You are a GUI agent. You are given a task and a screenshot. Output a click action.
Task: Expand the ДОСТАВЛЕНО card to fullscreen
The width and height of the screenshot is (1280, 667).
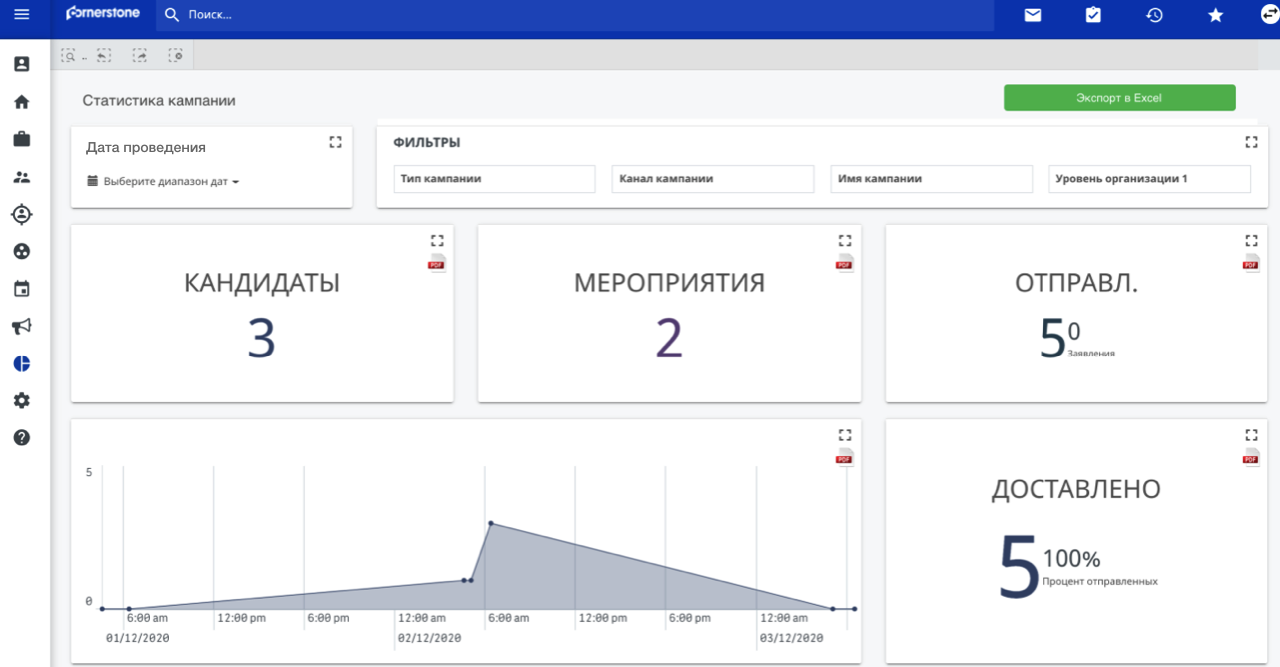click(x=1250, y=435)
